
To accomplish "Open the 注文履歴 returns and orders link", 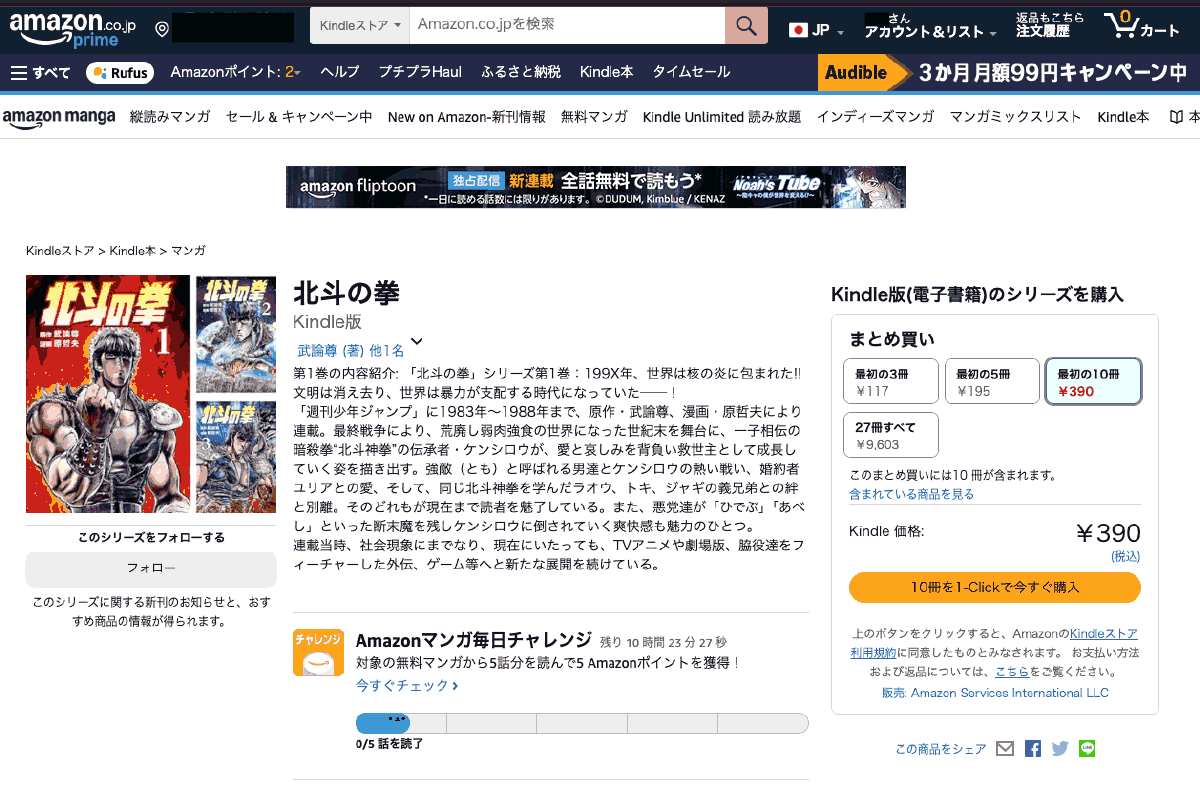I will tap(1050, 25).
